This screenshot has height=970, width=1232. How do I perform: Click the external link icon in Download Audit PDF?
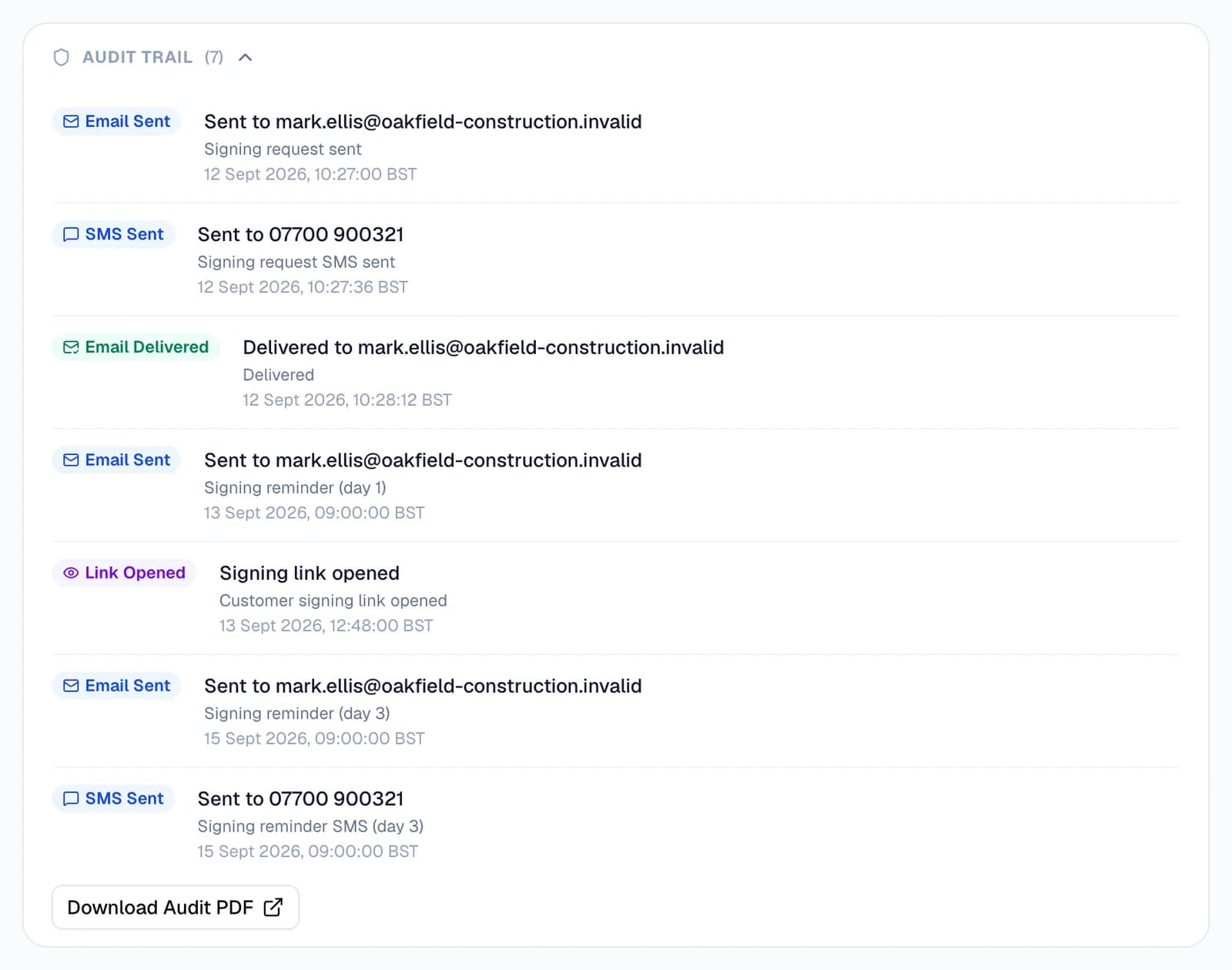273,908
